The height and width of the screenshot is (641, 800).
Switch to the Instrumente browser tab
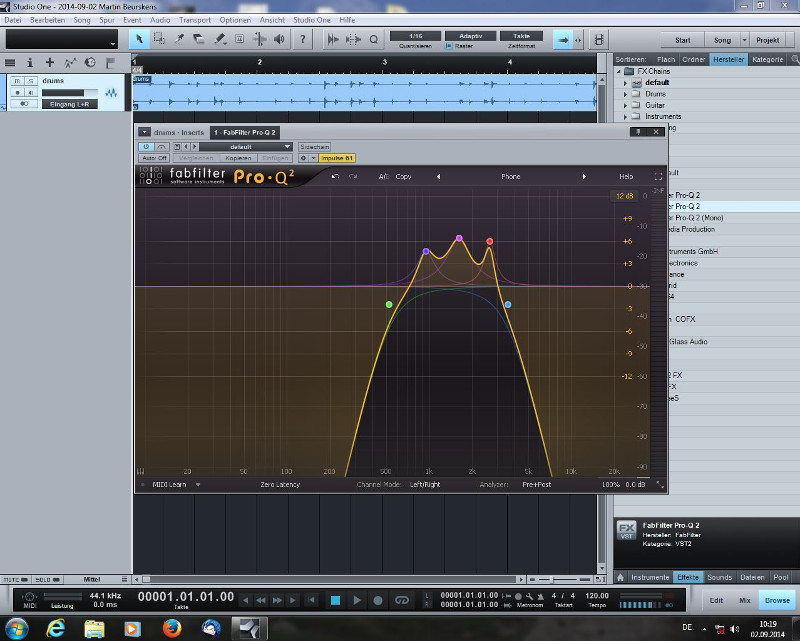click(x=650, y=577)
